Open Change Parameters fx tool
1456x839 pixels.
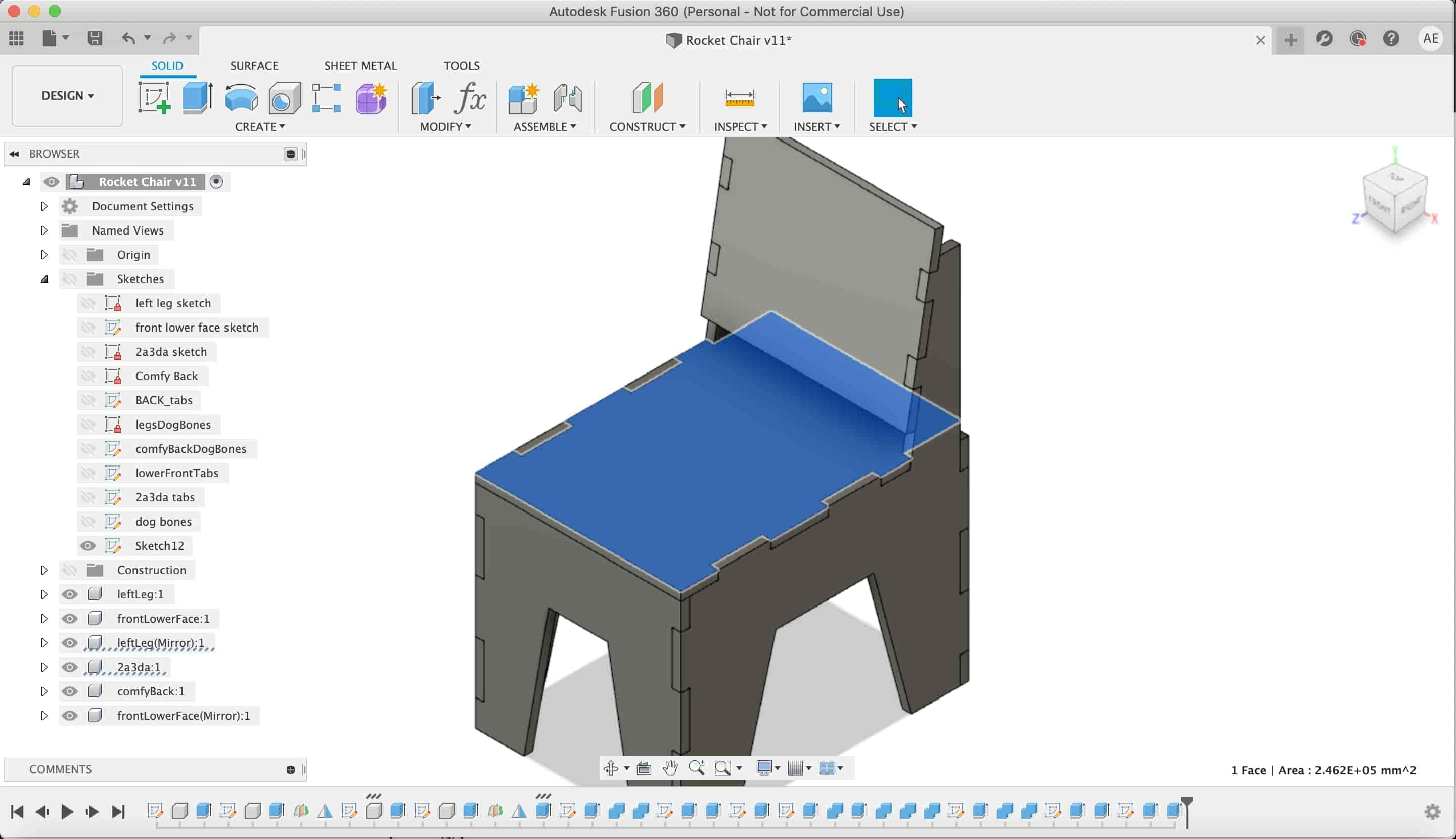[x=470, y=98]
